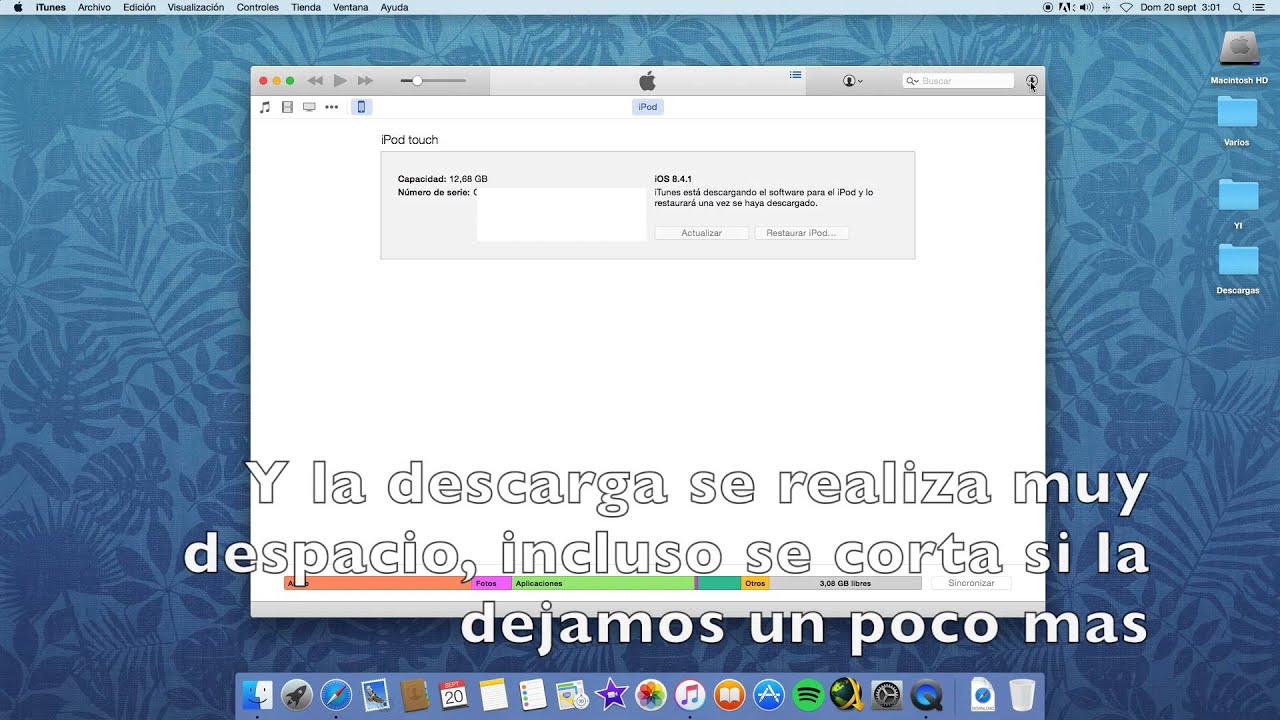Click the Actualizar button

click(702, 233)
